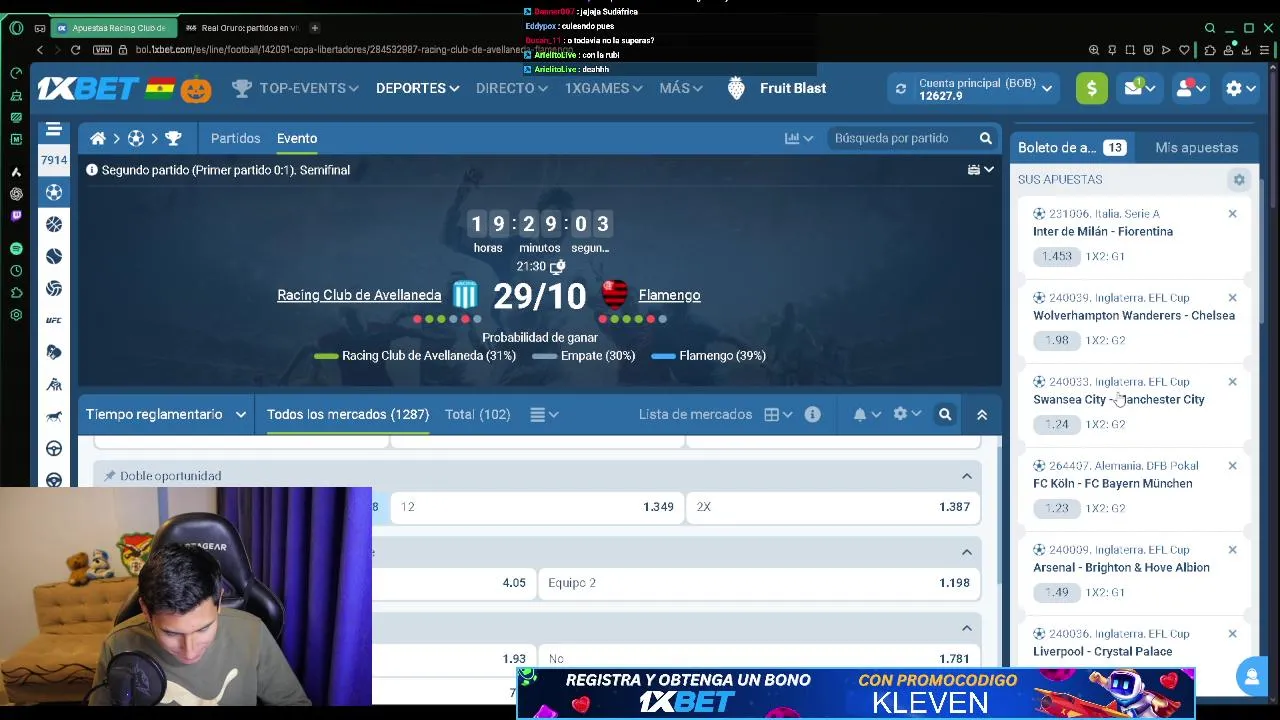
Task: Switch to the Mis apuestas tab
Action: click(1196, 147)
